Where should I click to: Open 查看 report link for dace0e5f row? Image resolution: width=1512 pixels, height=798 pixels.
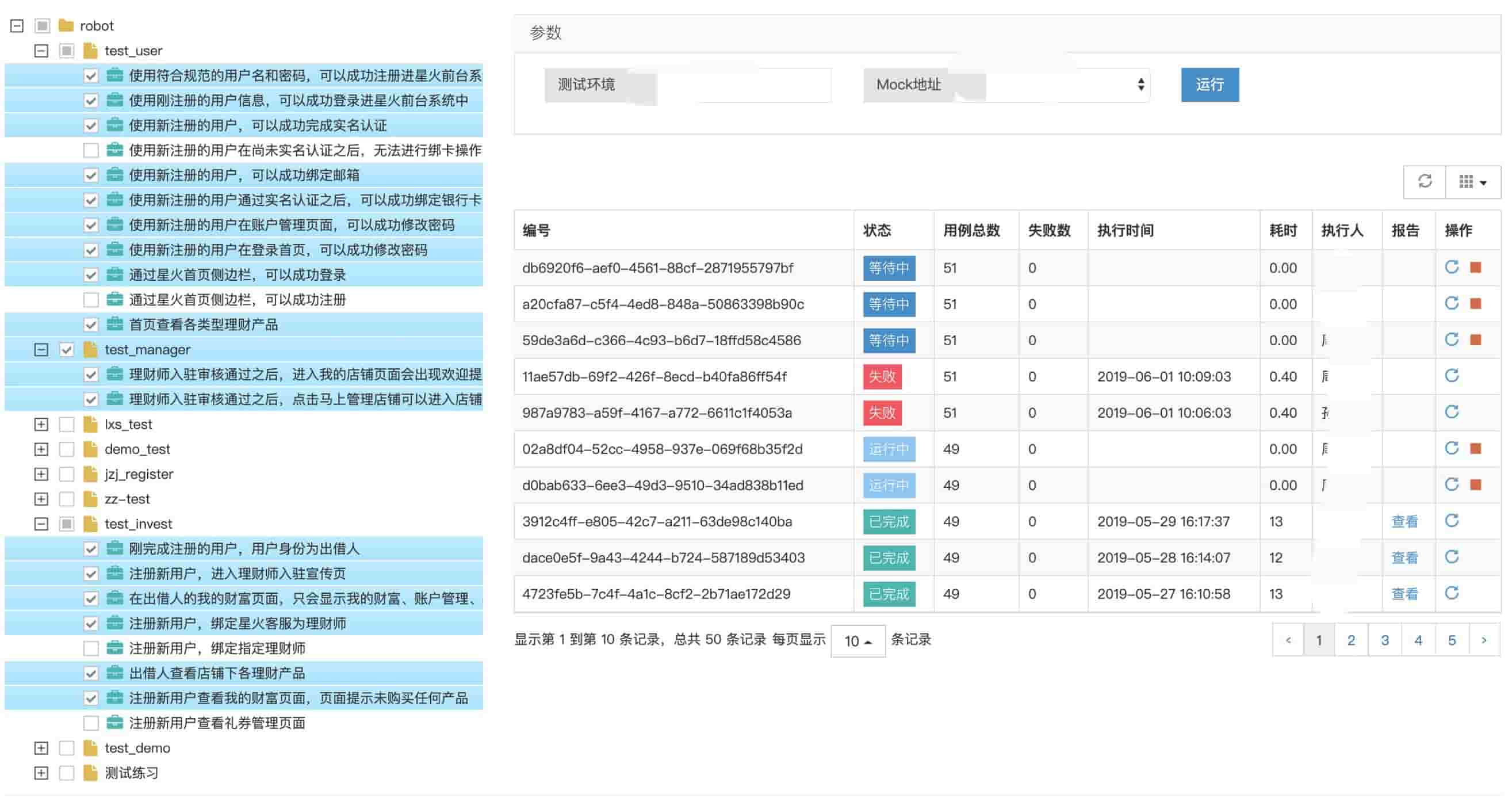(1404, 558)
